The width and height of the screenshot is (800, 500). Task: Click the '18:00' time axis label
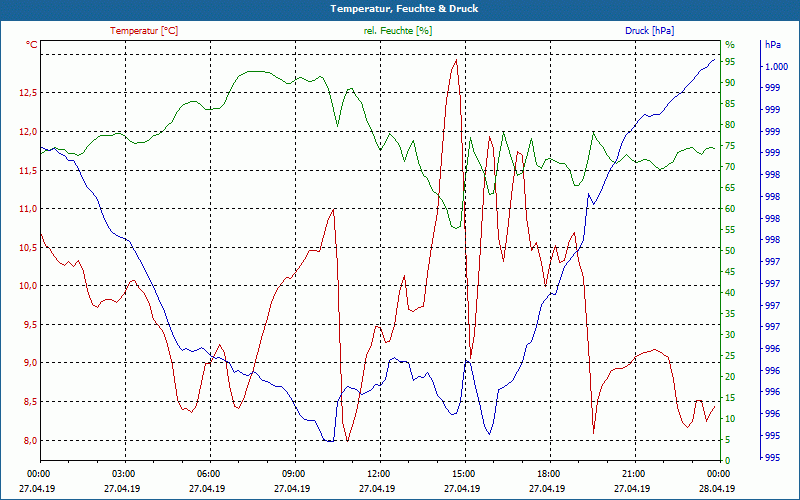(x=547, y=473)
